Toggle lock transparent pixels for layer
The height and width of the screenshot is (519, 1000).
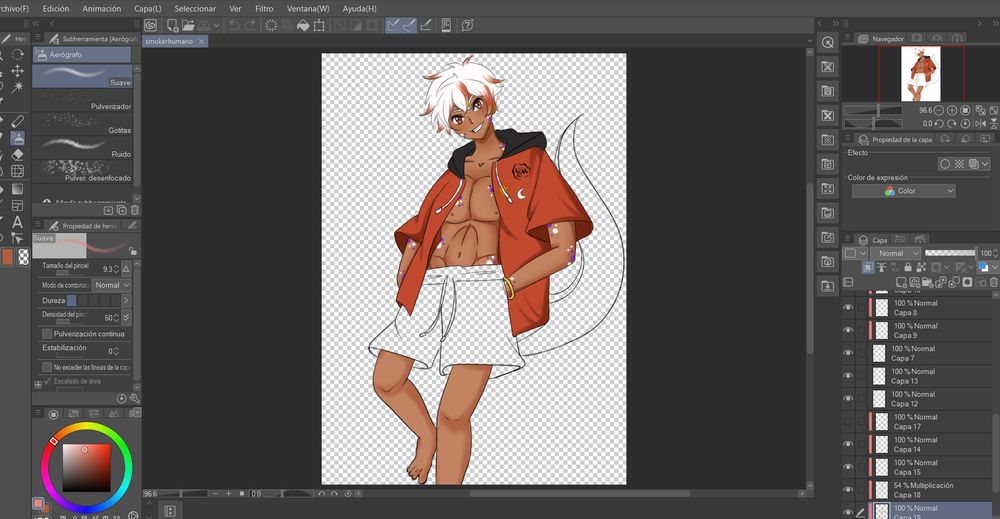[x=920, y=267]
